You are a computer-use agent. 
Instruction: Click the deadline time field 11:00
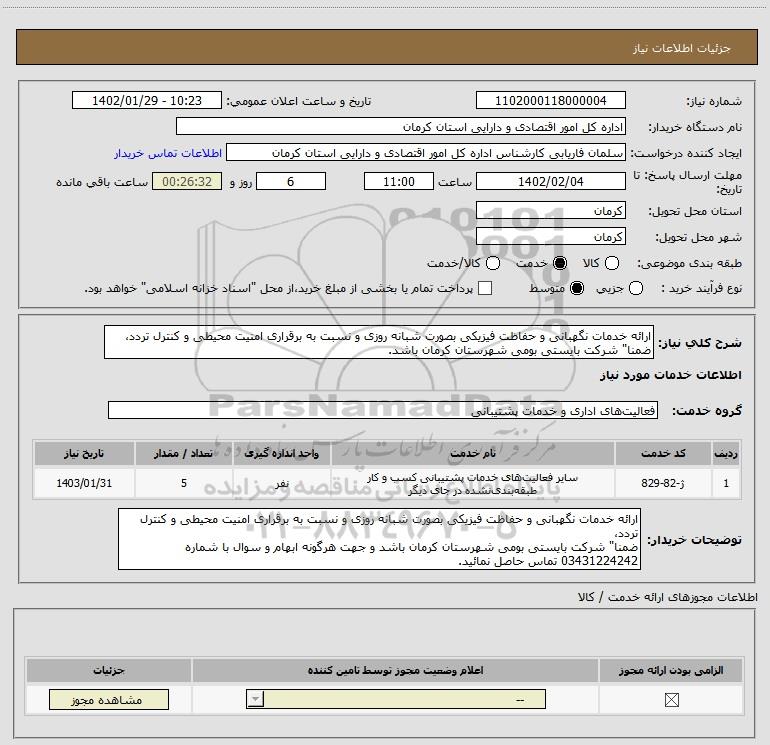coord(399,181)
